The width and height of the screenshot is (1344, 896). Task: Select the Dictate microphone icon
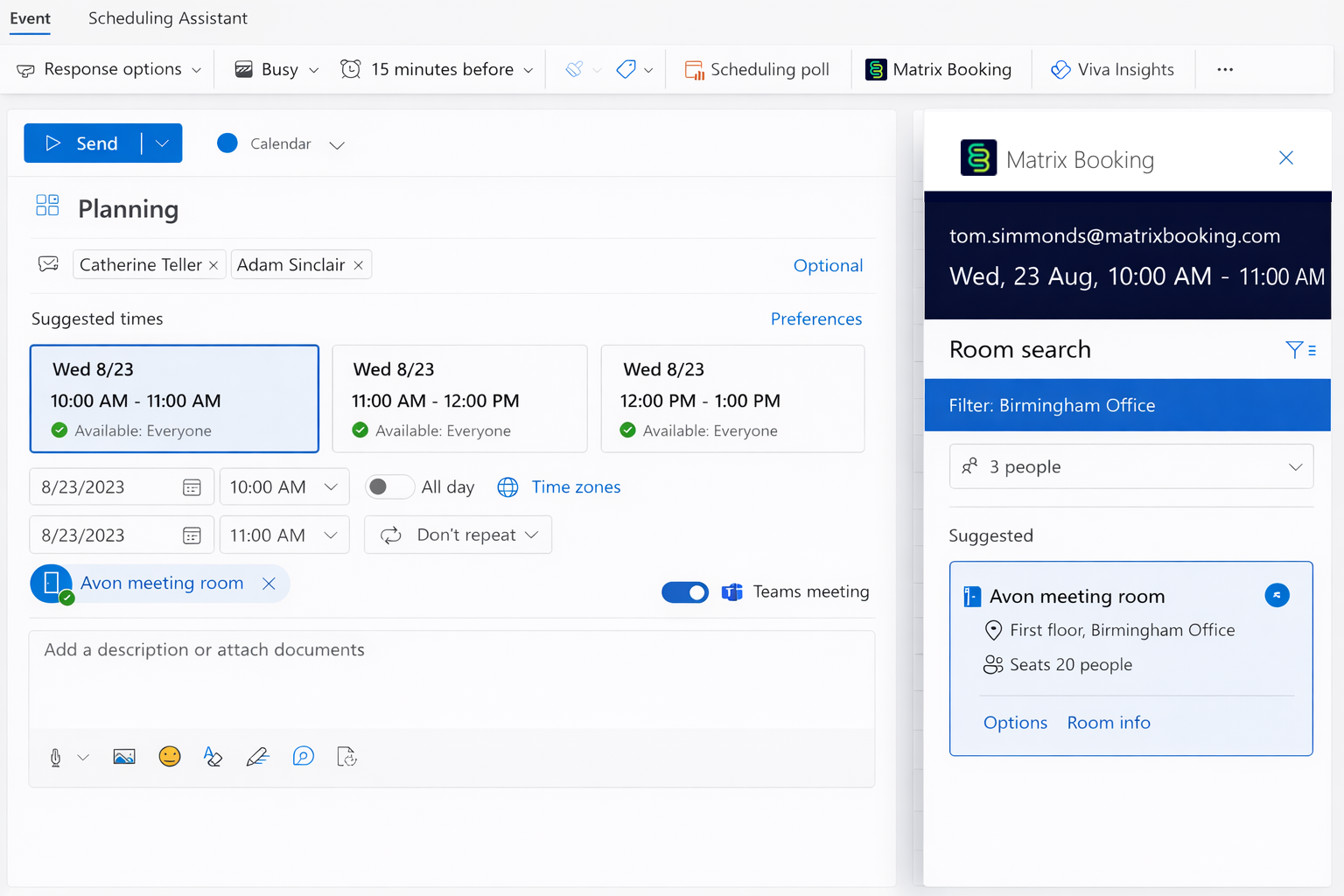pos(55,756)
